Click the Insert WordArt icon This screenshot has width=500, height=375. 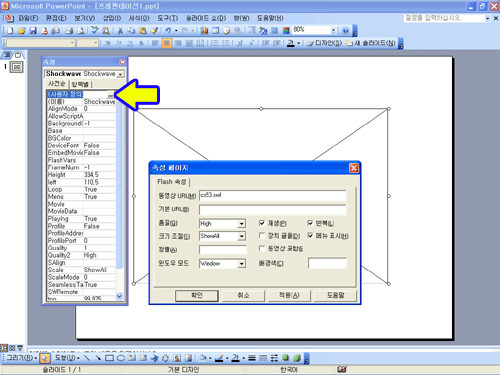(x=154, y=358)
